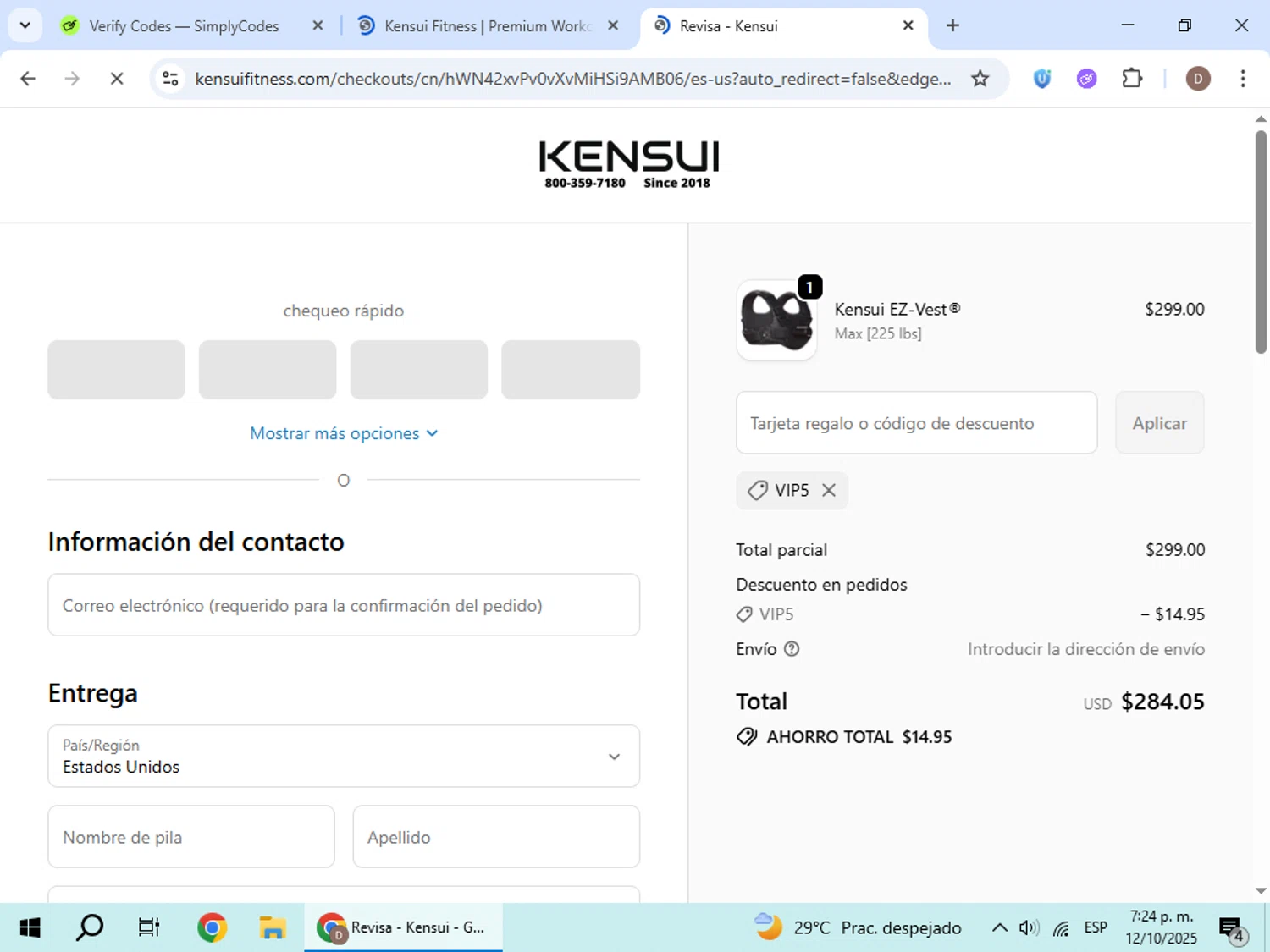
Task: Click the address bar URL
Action: tap(572, 79)
